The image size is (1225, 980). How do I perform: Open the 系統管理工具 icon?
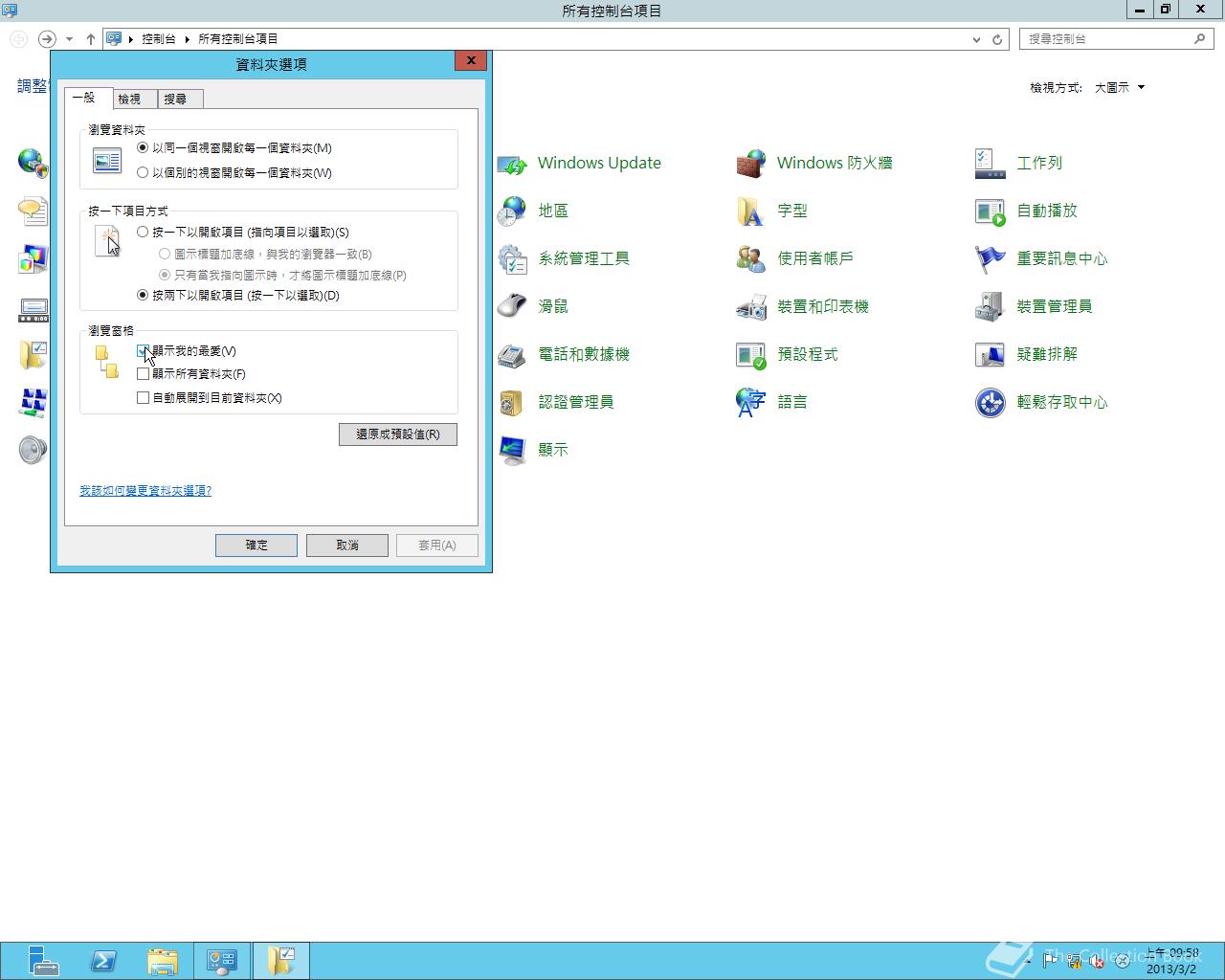[512, 259]
